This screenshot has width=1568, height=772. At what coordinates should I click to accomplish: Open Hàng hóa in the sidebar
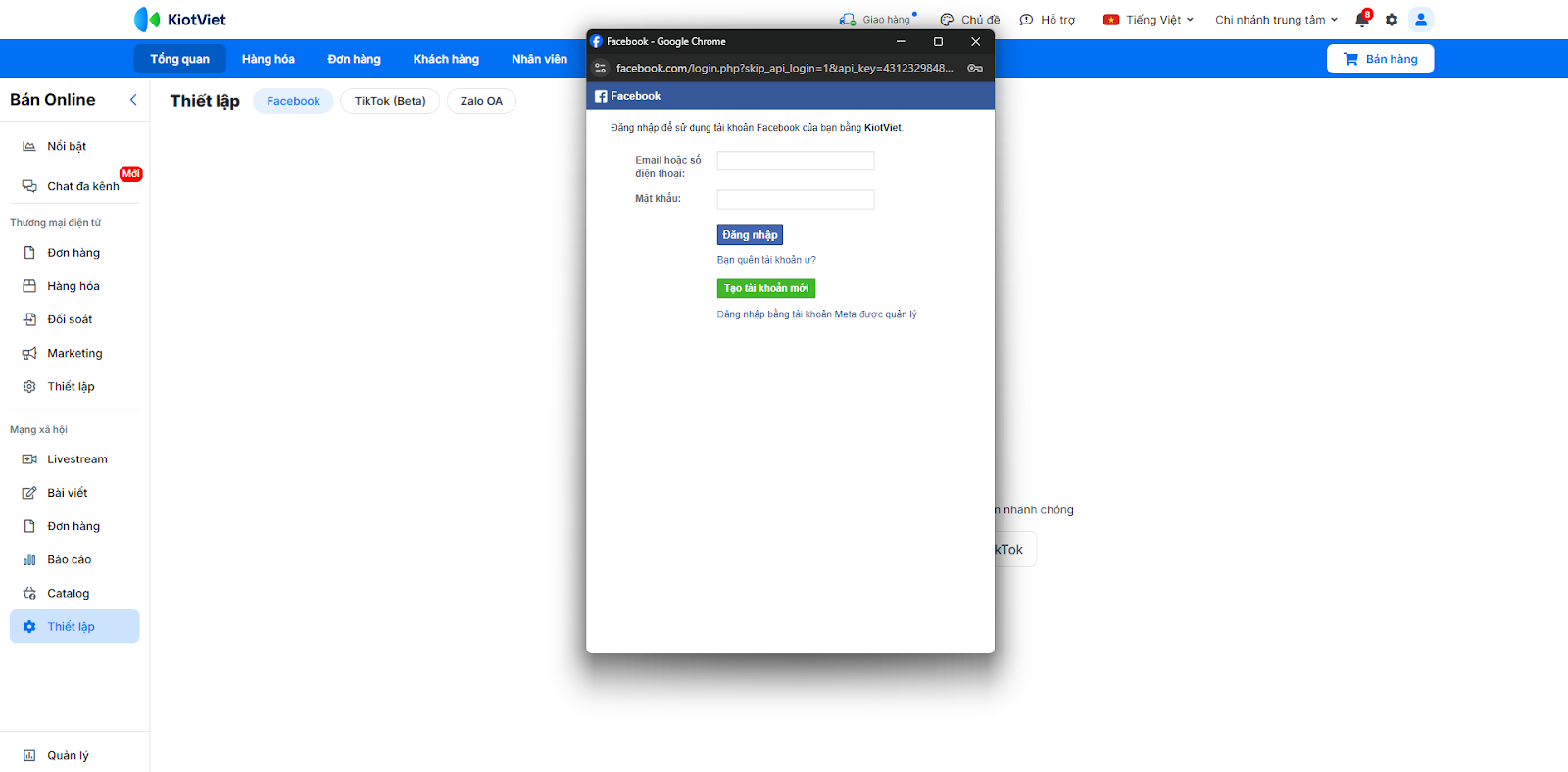coord(74,286)
